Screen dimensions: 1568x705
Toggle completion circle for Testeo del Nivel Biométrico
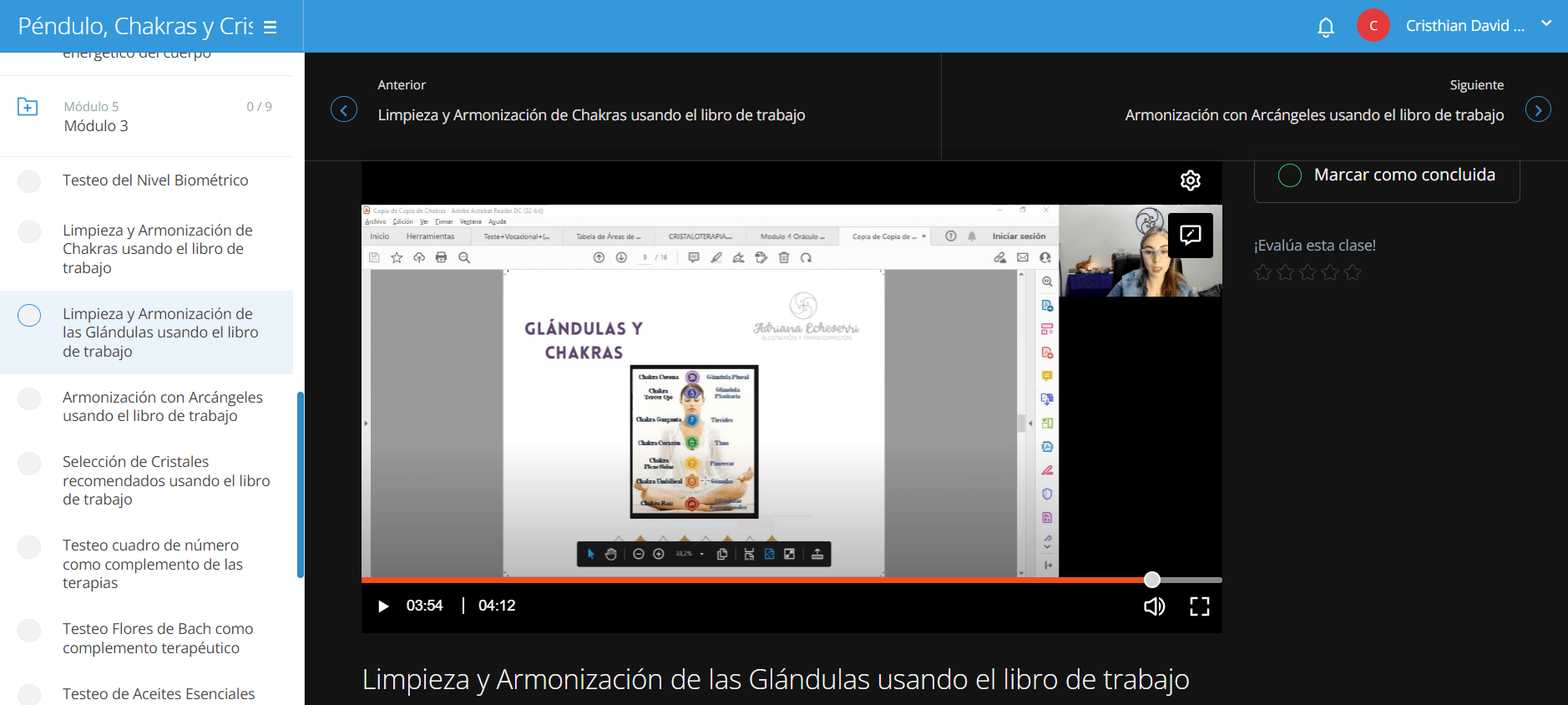[x=29, y=181]
